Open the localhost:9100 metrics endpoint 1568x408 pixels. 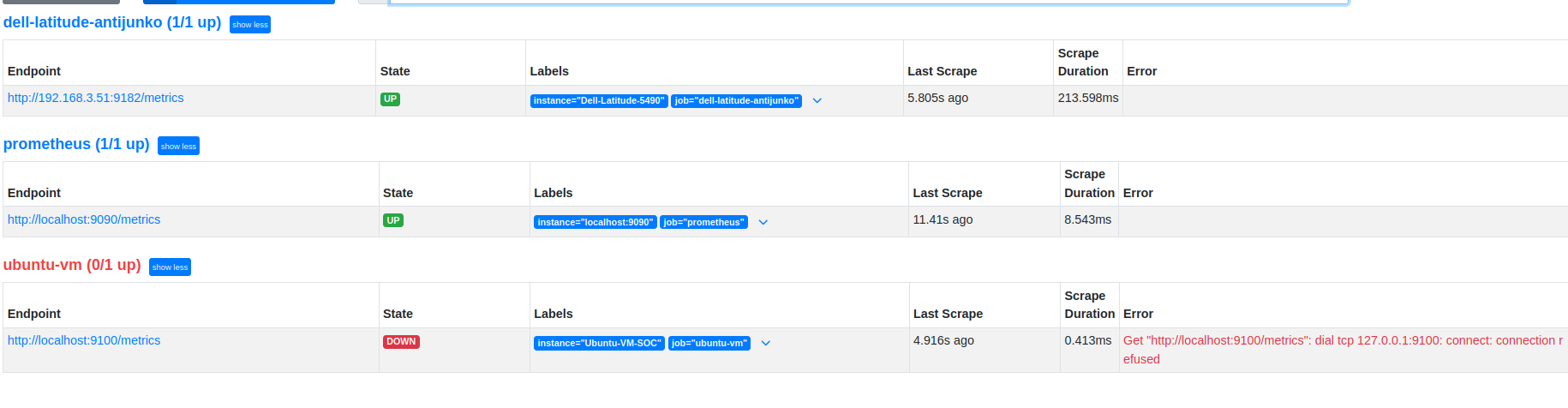tap(84, 341)
